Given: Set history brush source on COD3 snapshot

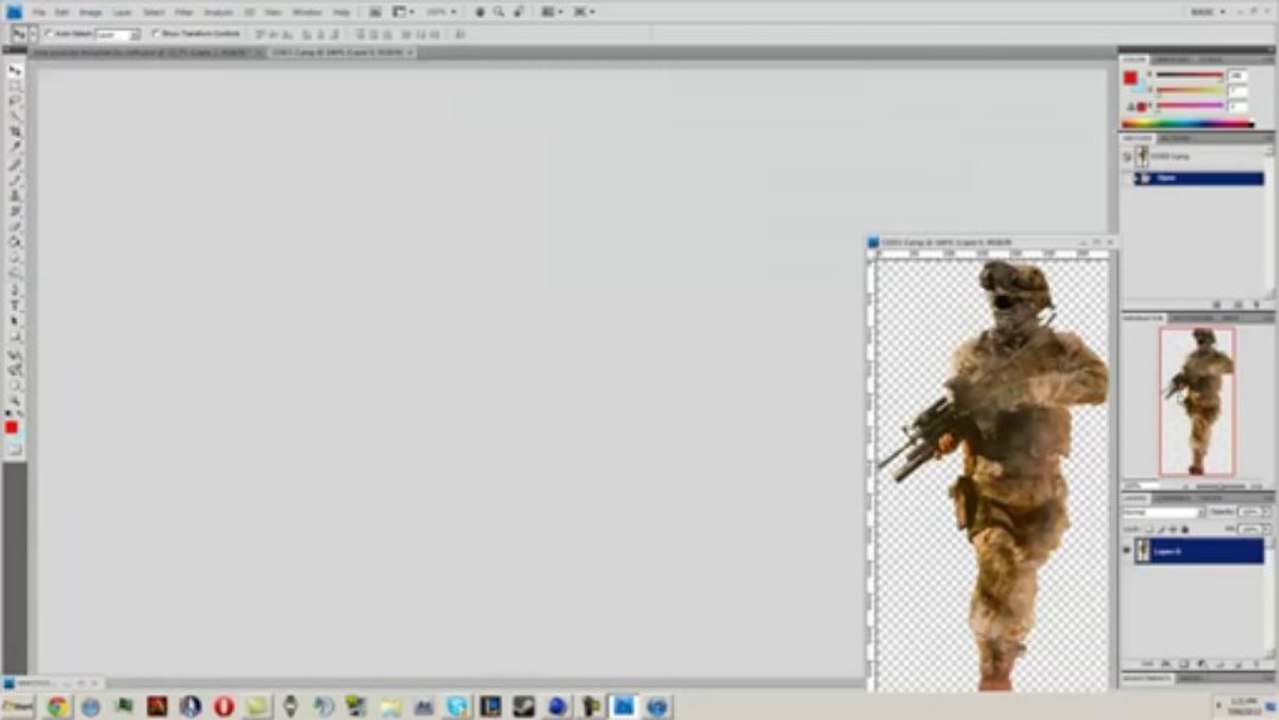Looking at the screenshot, I should point(1128,156).
